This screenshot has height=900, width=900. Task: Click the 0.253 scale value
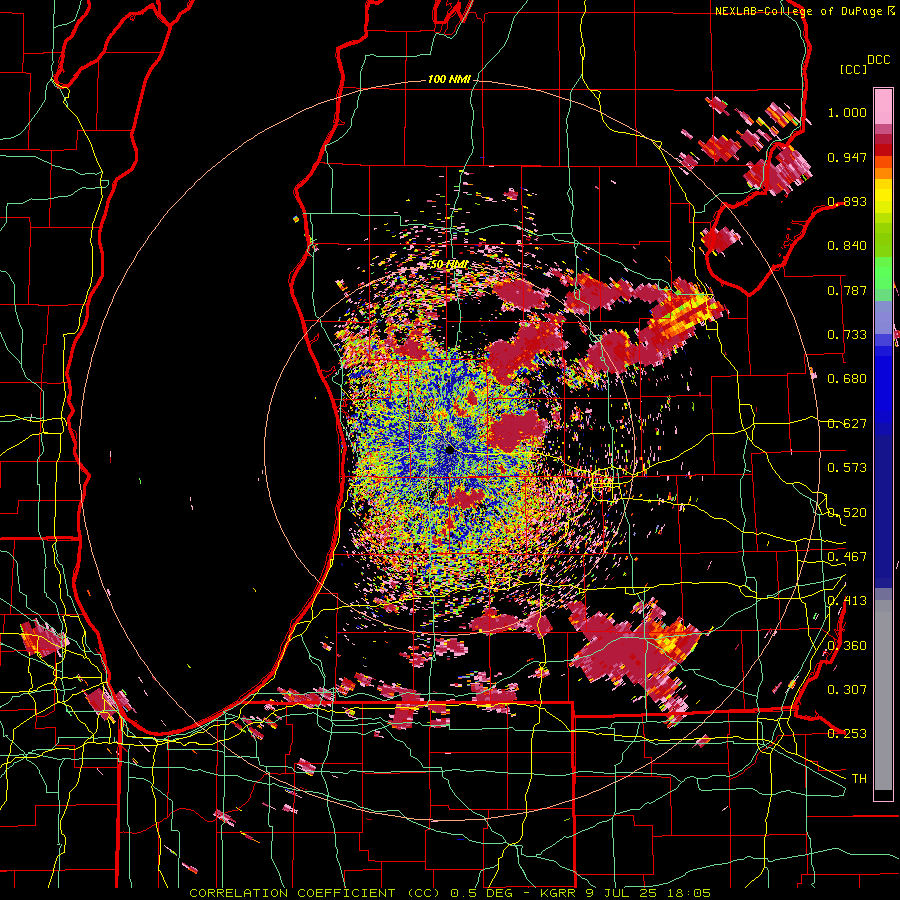click(847, 734)
